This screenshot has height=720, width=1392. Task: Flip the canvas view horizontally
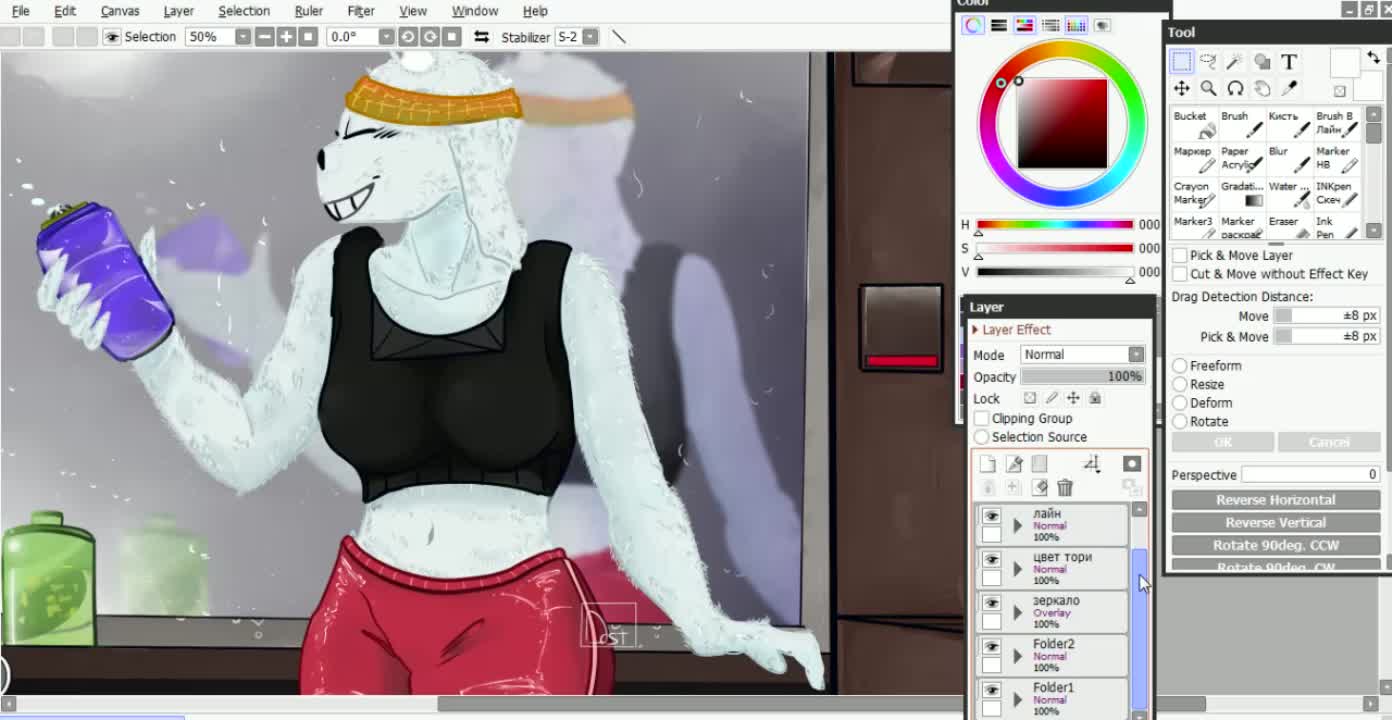pyautogui.click(x=481, y=37)
